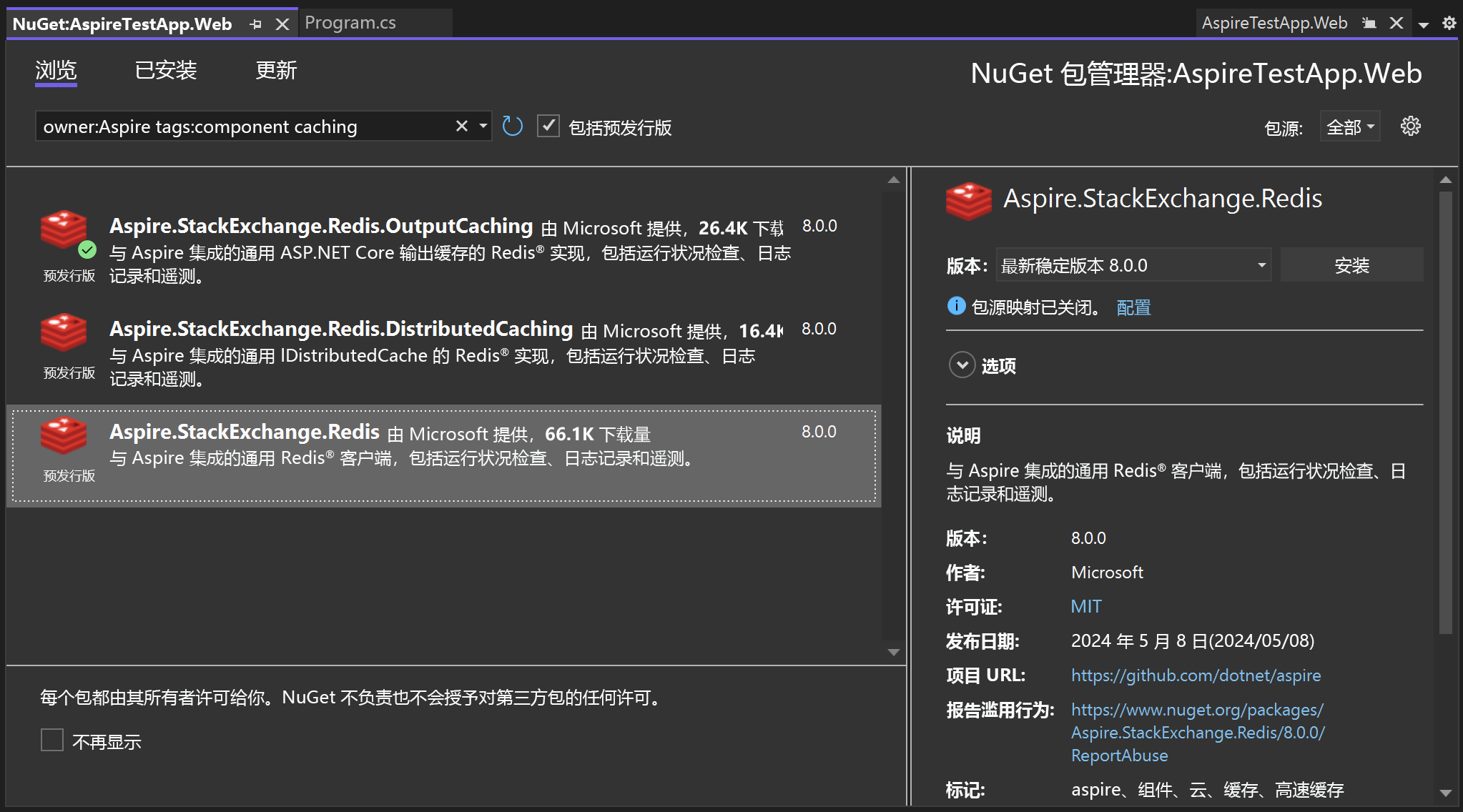Image resolution: width=1463 pixels, height=812 pixels.
Task: Click the 8.0.0 version of OutputCaching row
Action: coord(819,226)
